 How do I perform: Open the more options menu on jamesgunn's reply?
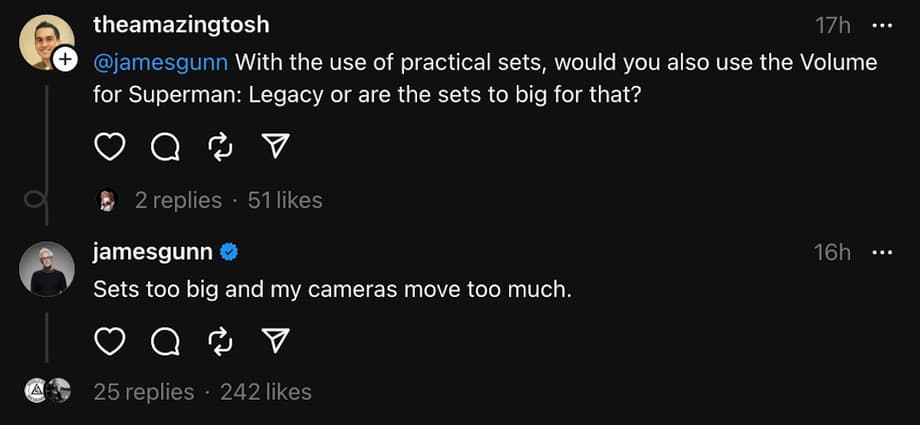pyautogui.click(x=881, y=253)
